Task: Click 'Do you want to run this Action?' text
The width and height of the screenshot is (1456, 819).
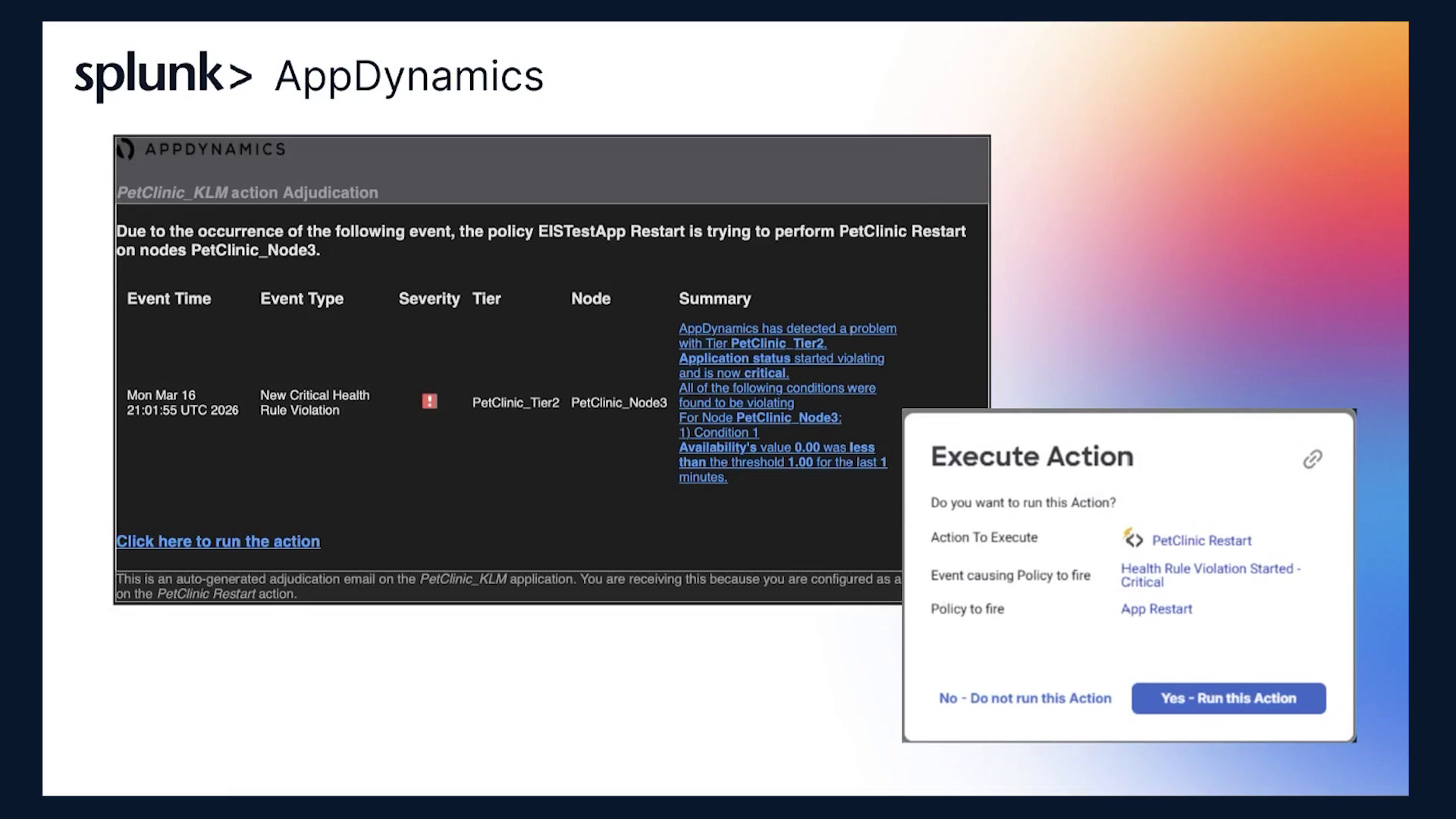Action: point(1023,503)
